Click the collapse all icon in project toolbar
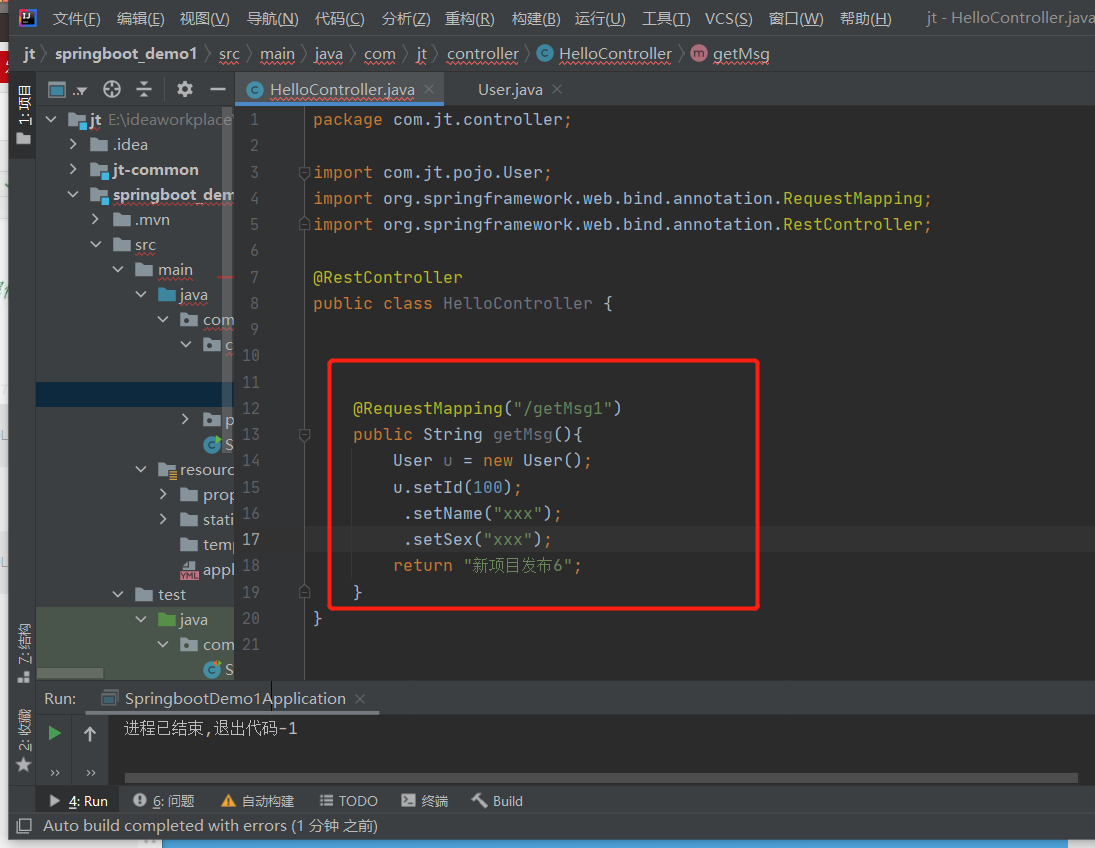This screenshot has width=1095, height=848. pyautogui.click(x=144, y=89)
